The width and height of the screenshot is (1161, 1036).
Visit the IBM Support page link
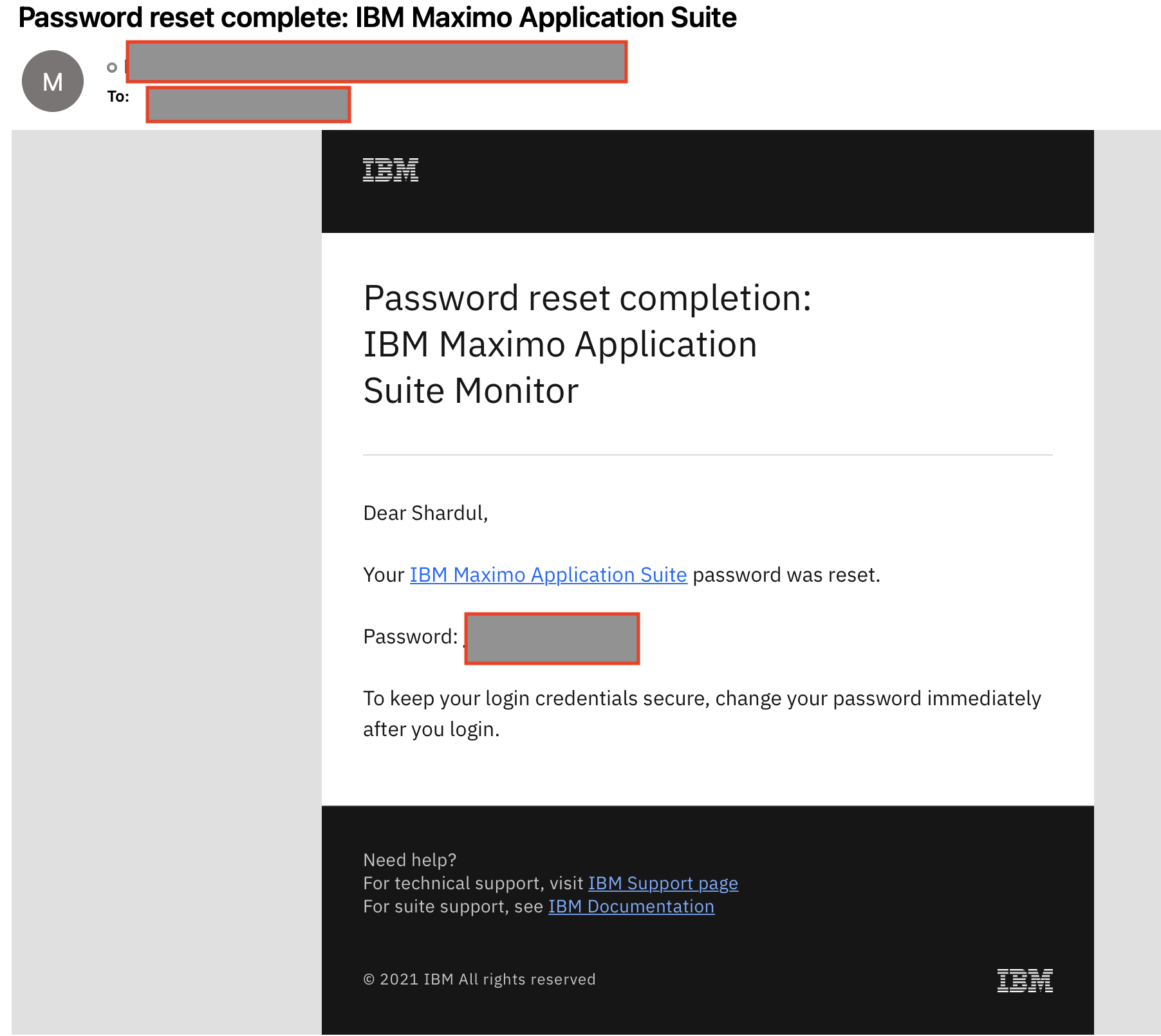[662, 883]
